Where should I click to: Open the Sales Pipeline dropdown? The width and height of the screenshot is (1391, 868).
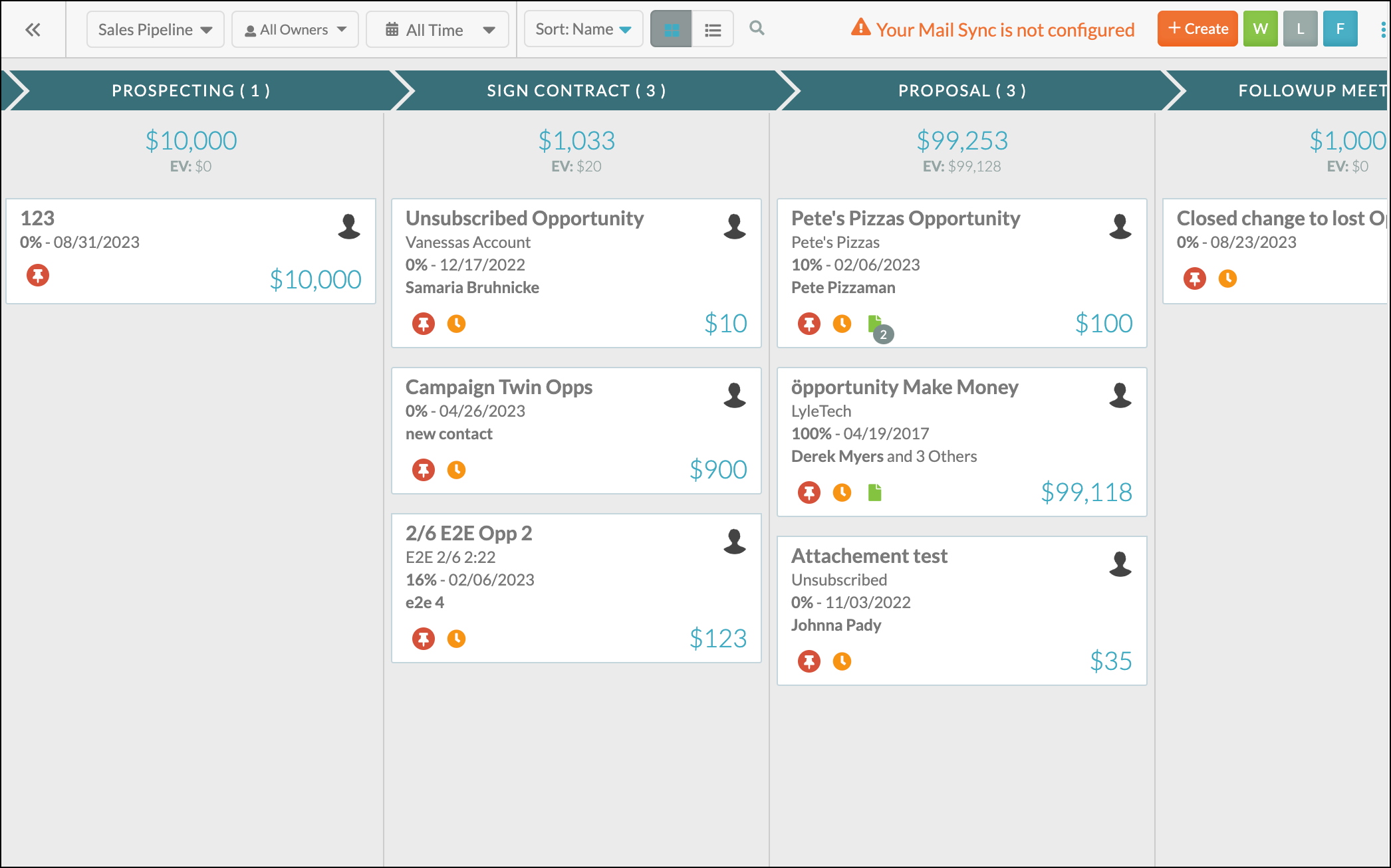155,29
